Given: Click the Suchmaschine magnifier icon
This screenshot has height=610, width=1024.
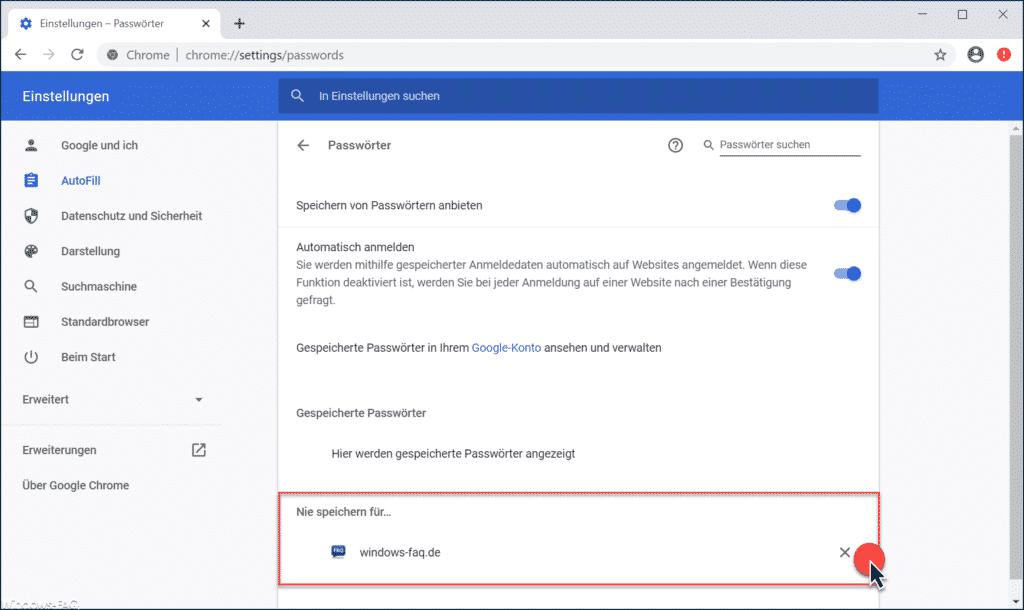Looking at the screenshot, I should [31, 286].
